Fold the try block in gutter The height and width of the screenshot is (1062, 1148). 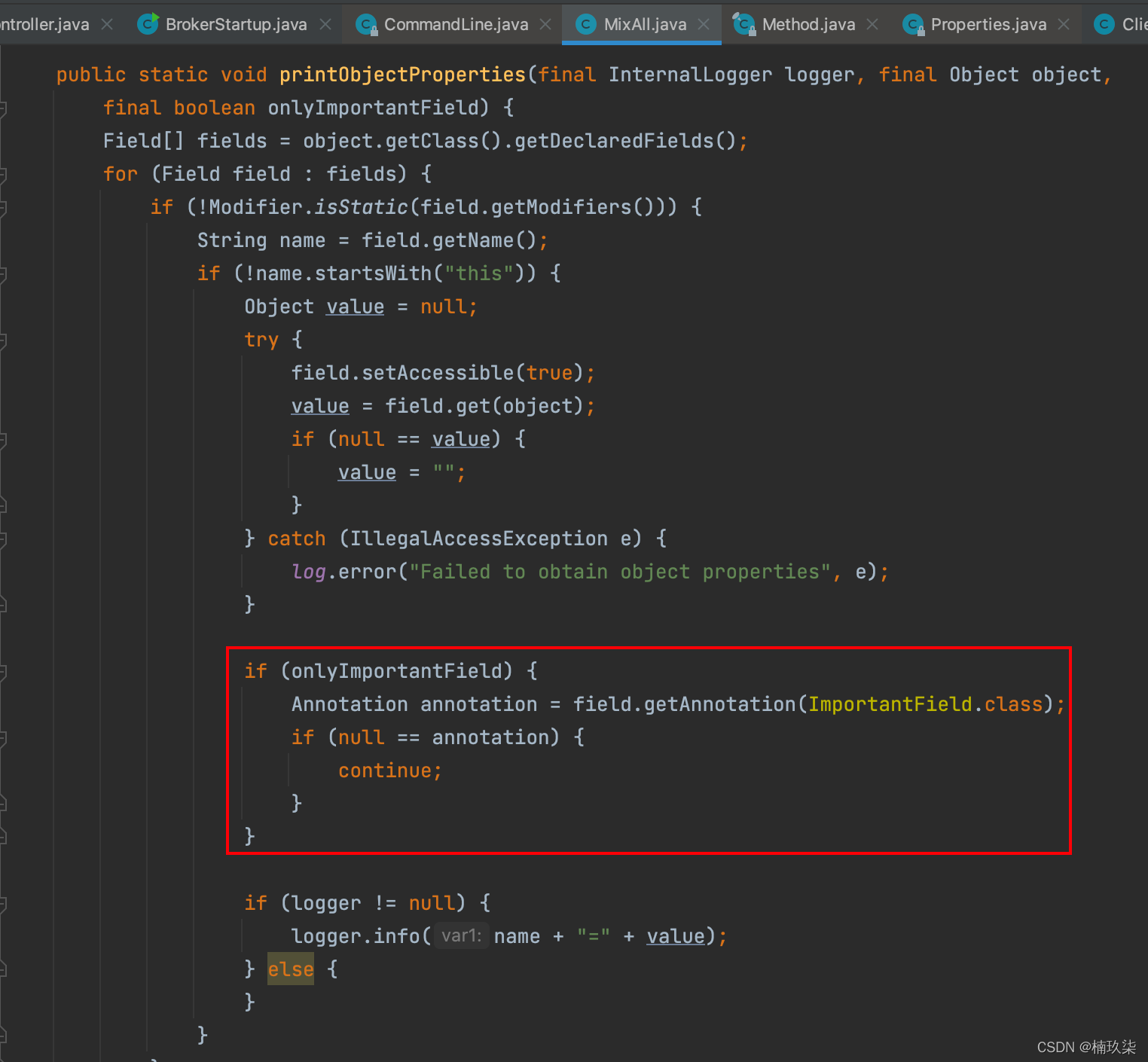(2, 340)
